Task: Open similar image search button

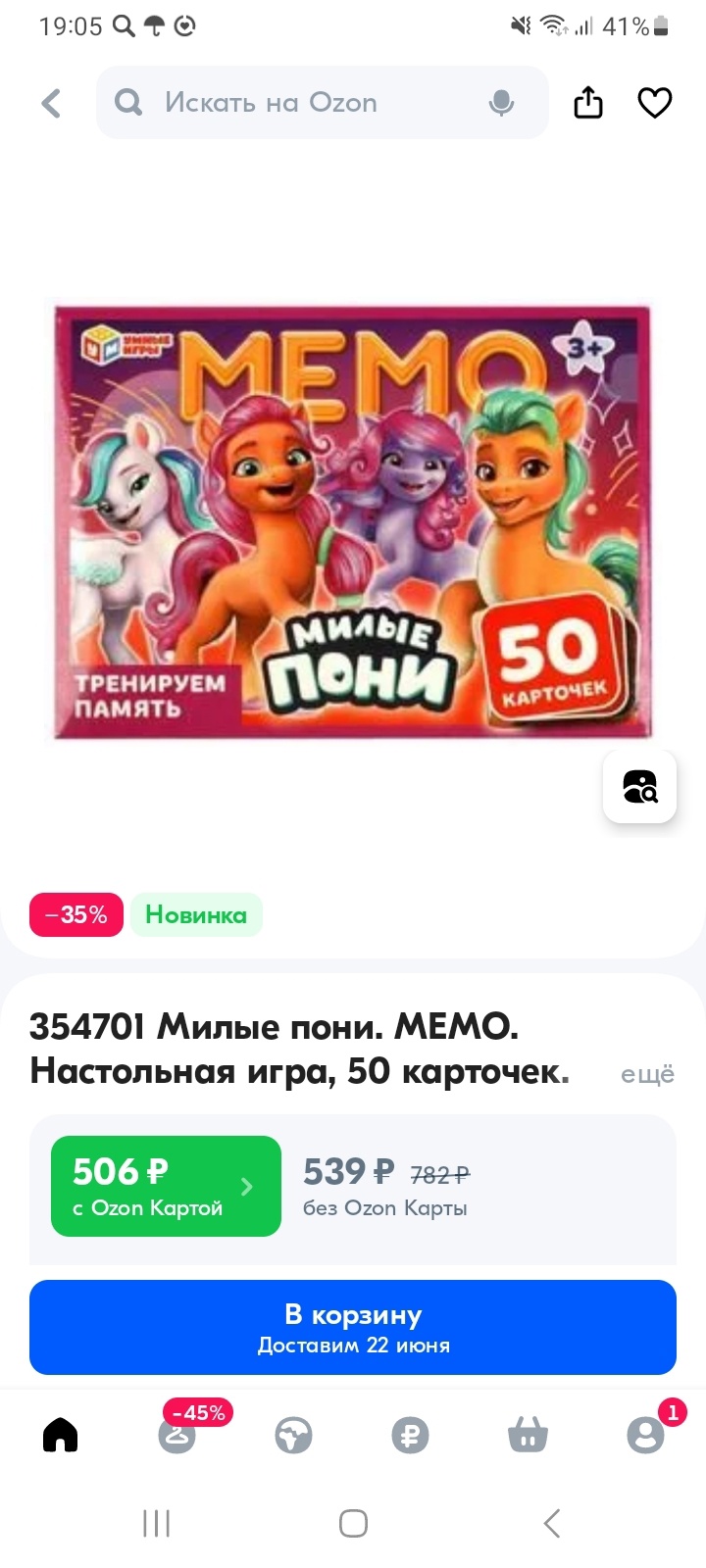Action: 639,786
